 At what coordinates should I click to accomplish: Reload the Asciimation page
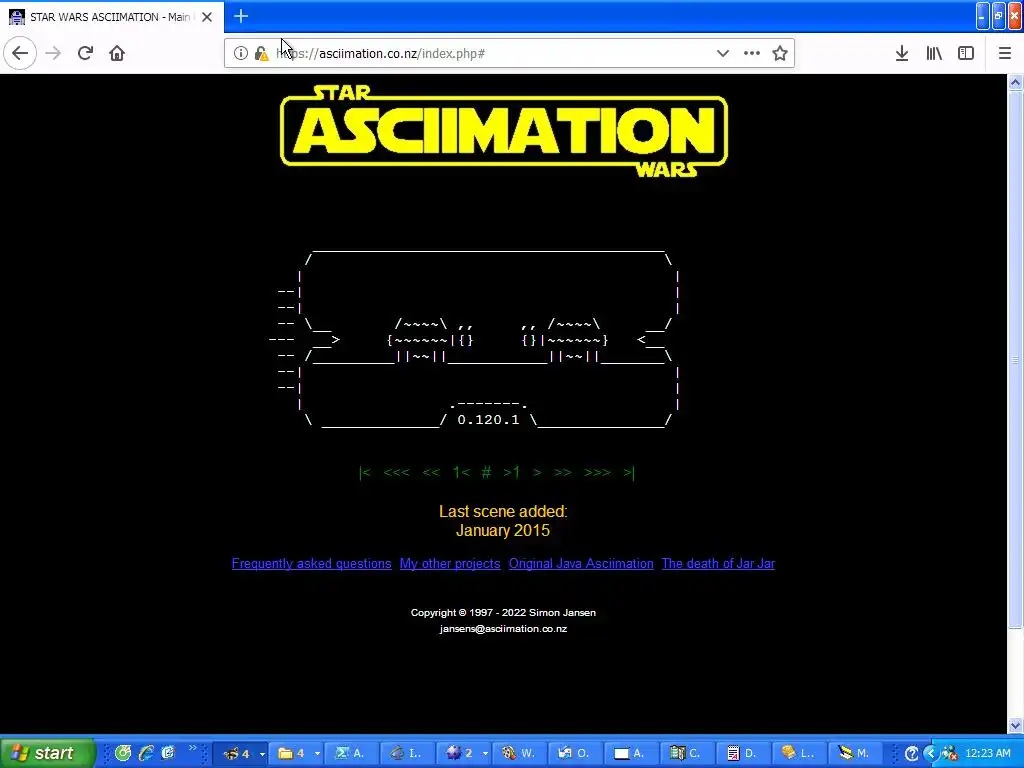click(x=85, y=53)
